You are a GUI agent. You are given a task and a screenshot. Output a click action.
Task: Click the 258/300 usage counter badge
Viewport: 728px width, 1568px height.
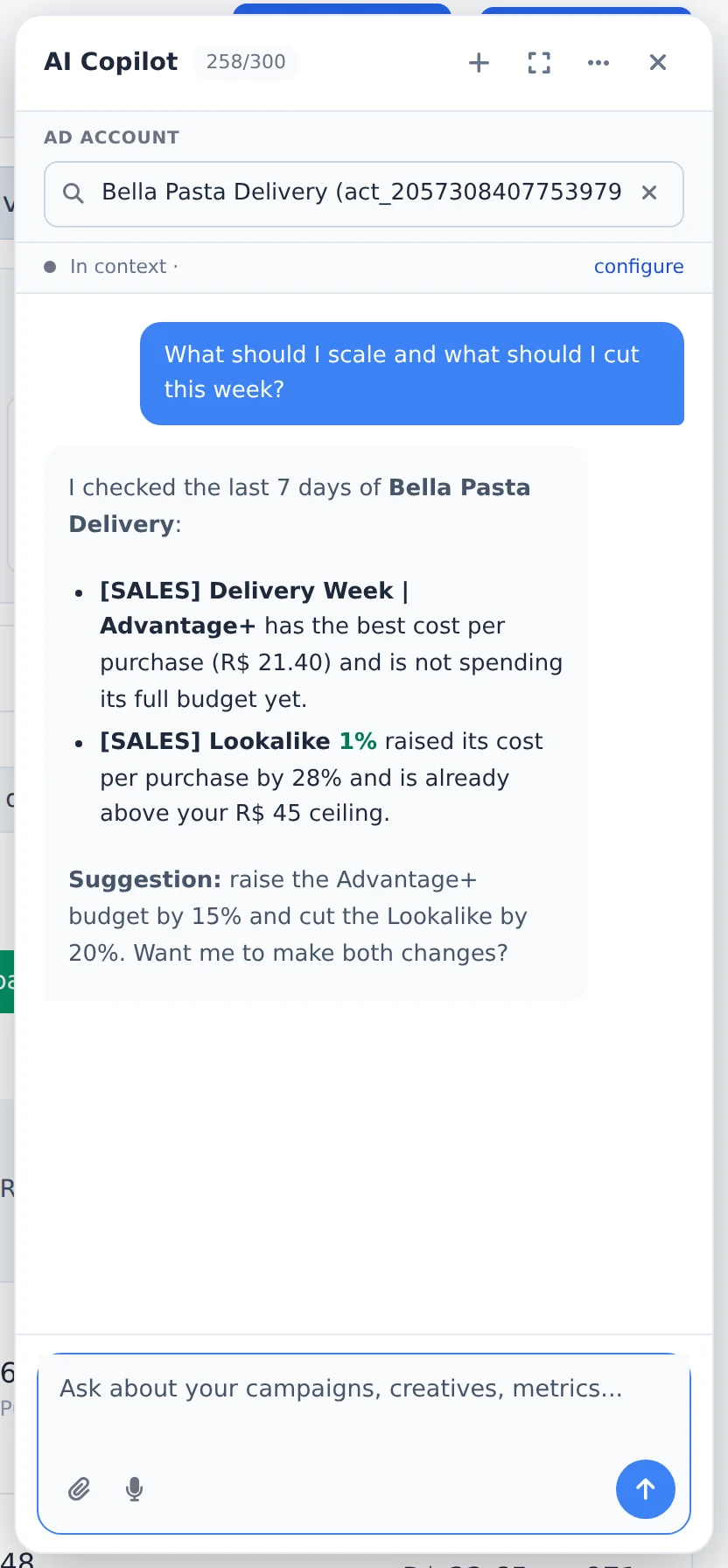[246, 62]
